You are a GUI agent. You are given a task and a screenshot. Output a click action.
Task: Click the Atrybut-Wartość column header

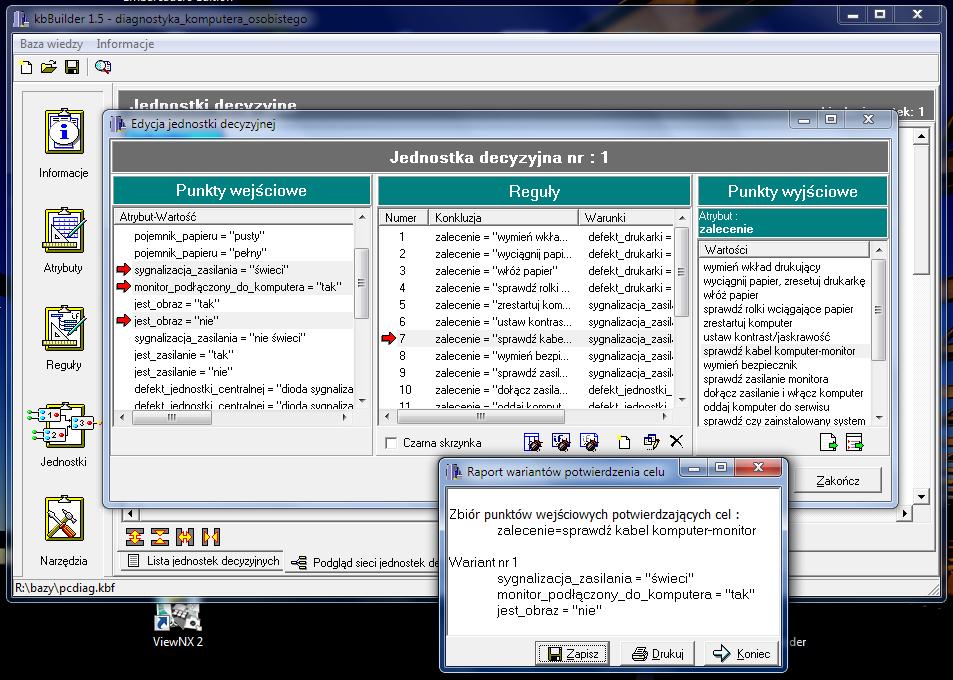pos(234,217)
